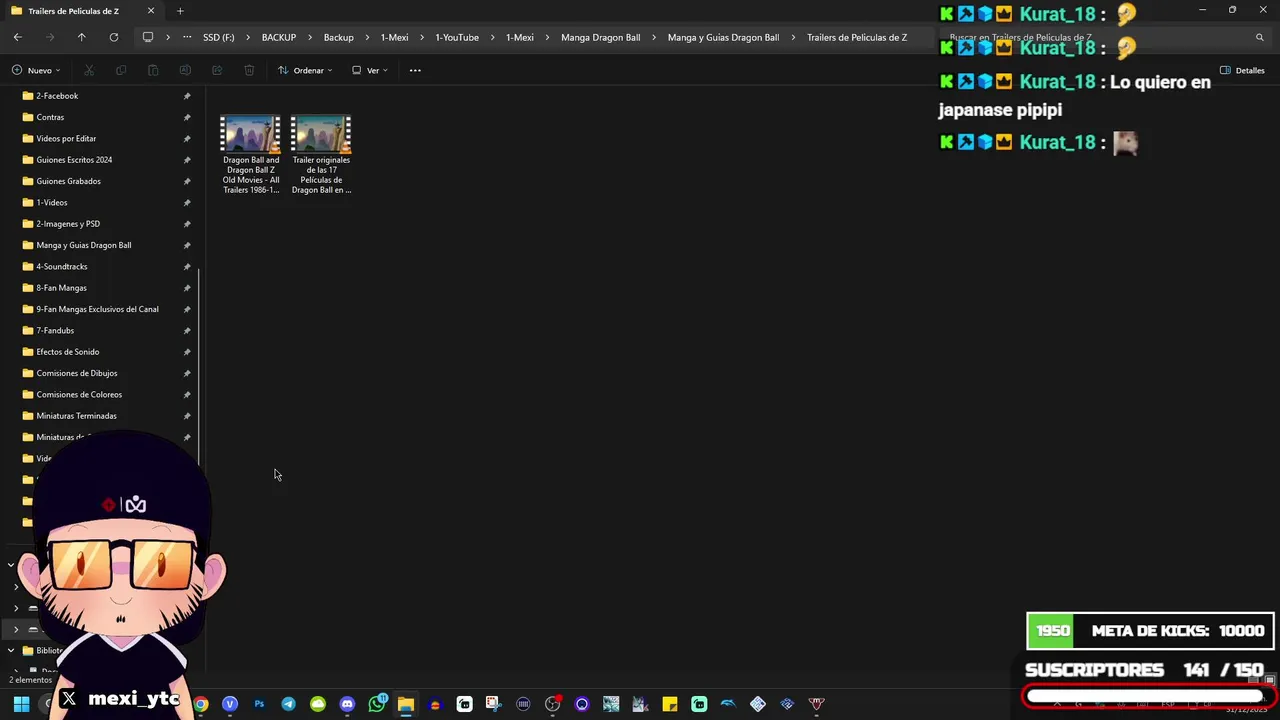This screenshot has width=1280, height=720.
Task: Refresh the current folder view
Action: (114, 37)
